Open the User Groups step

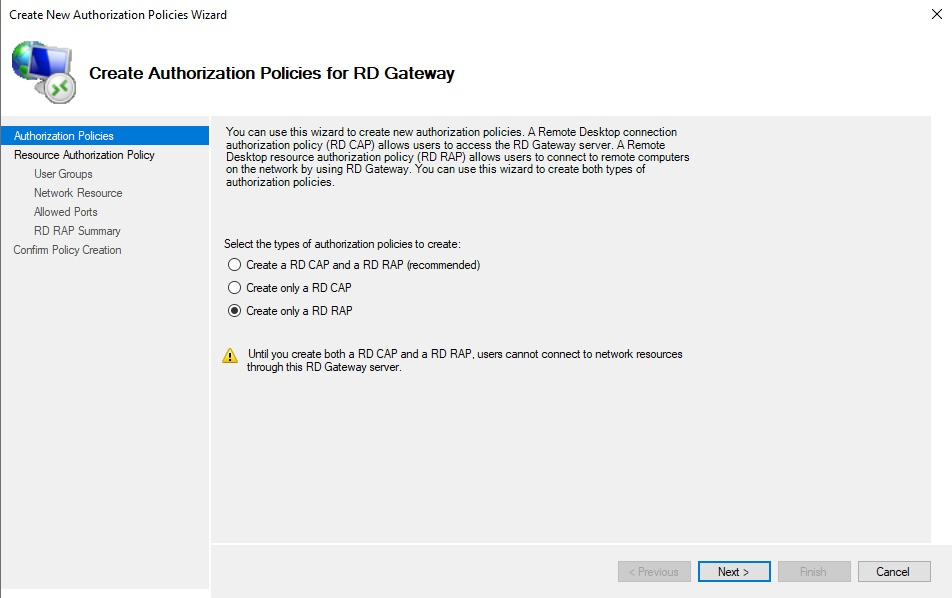(x=63, y=174)
